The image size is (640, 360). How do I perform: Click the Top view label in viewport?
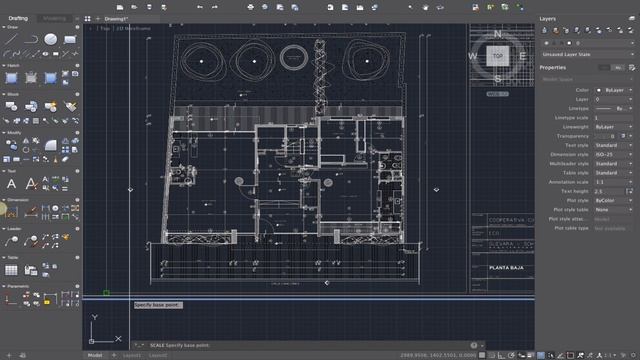click(x=105, y=29)
